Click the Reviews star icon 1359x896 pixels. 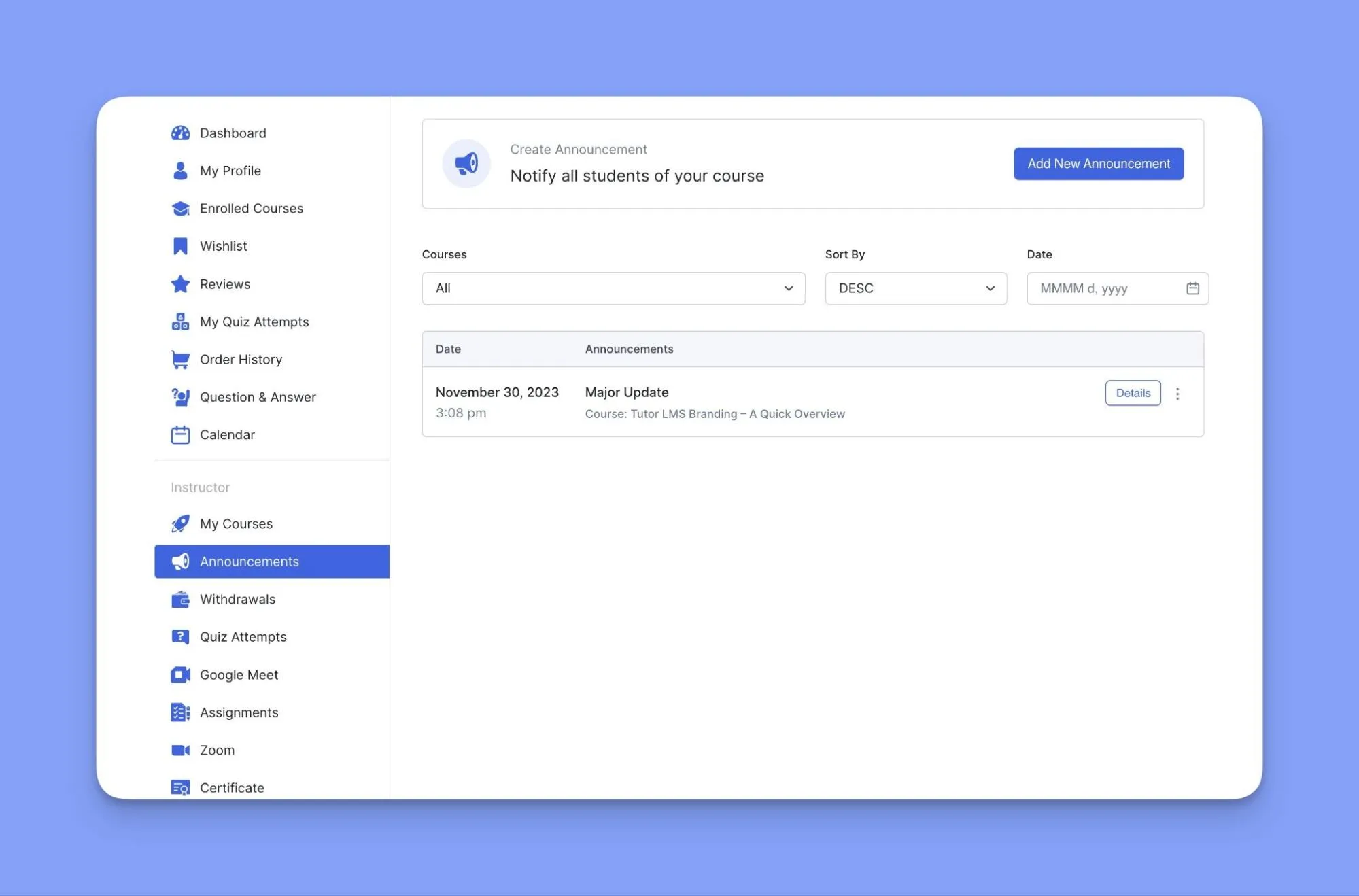coord(179,284)
